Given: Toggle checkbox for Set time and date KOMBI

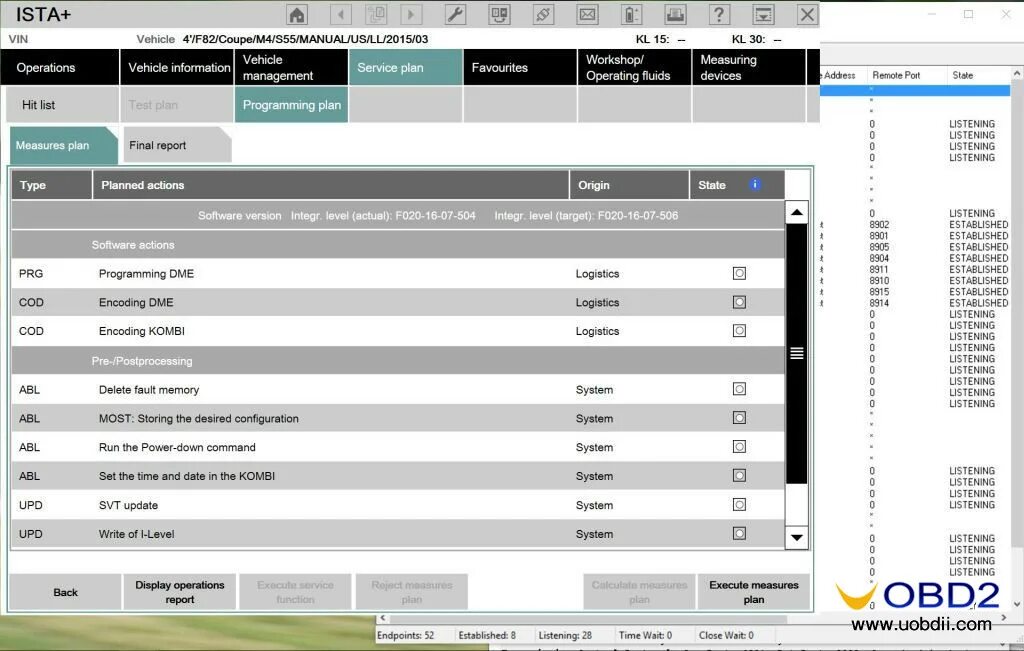Looking at the screenshot, I should [739, 475].
